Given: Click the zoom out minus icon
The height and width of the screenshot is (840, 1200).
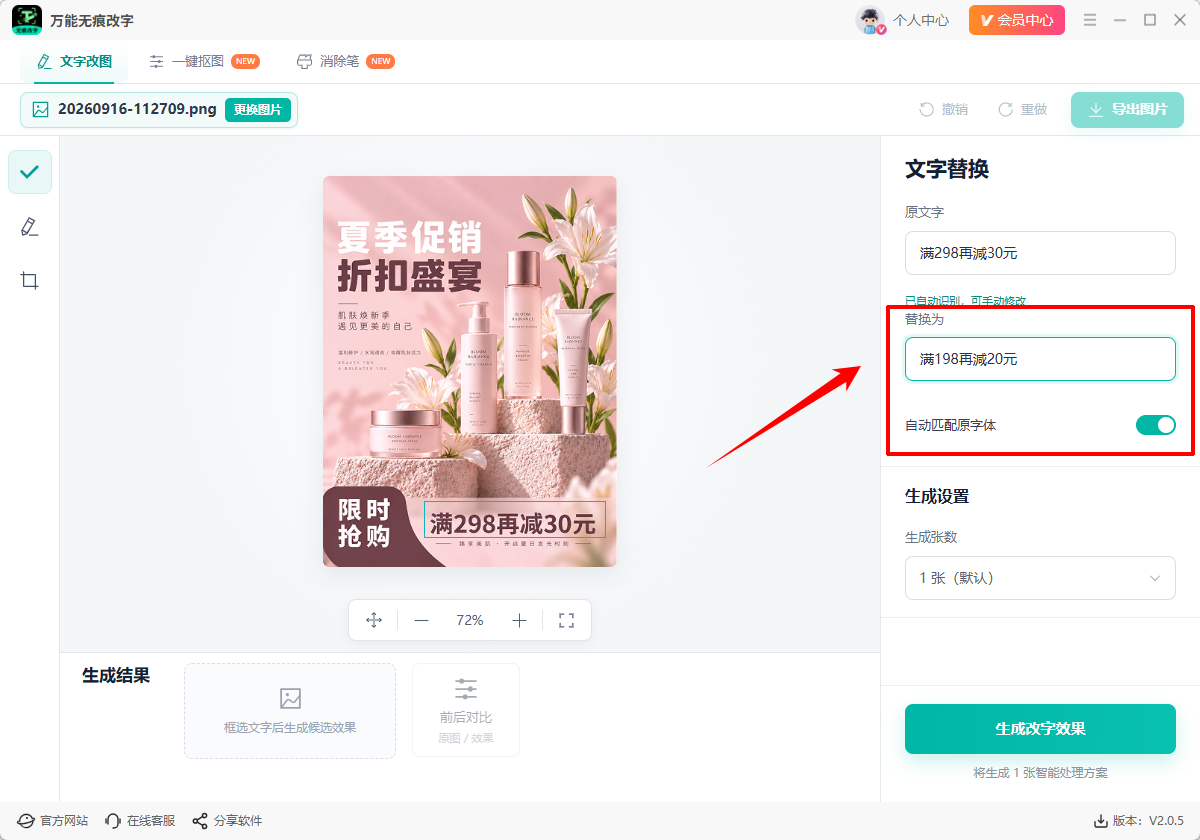Looking at the screenshot, I should (421, 620).
